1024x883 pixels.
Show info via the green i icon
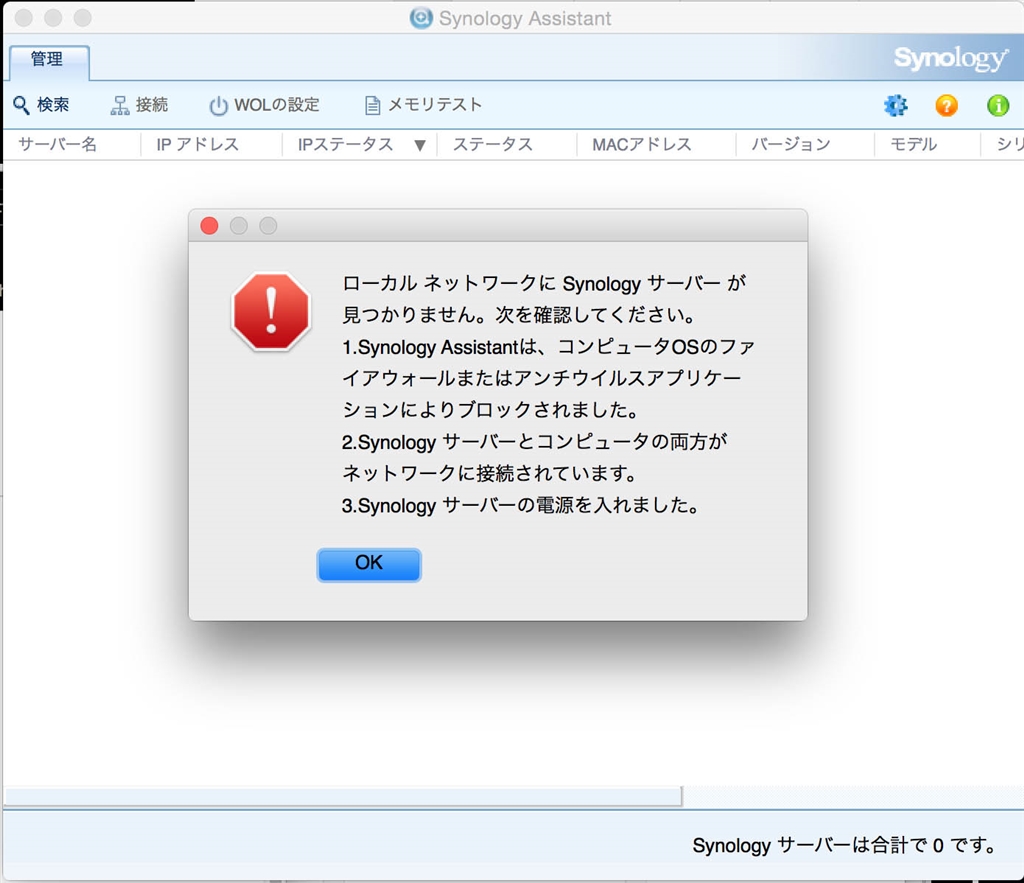pyautogui.click(x=998, y=105)
